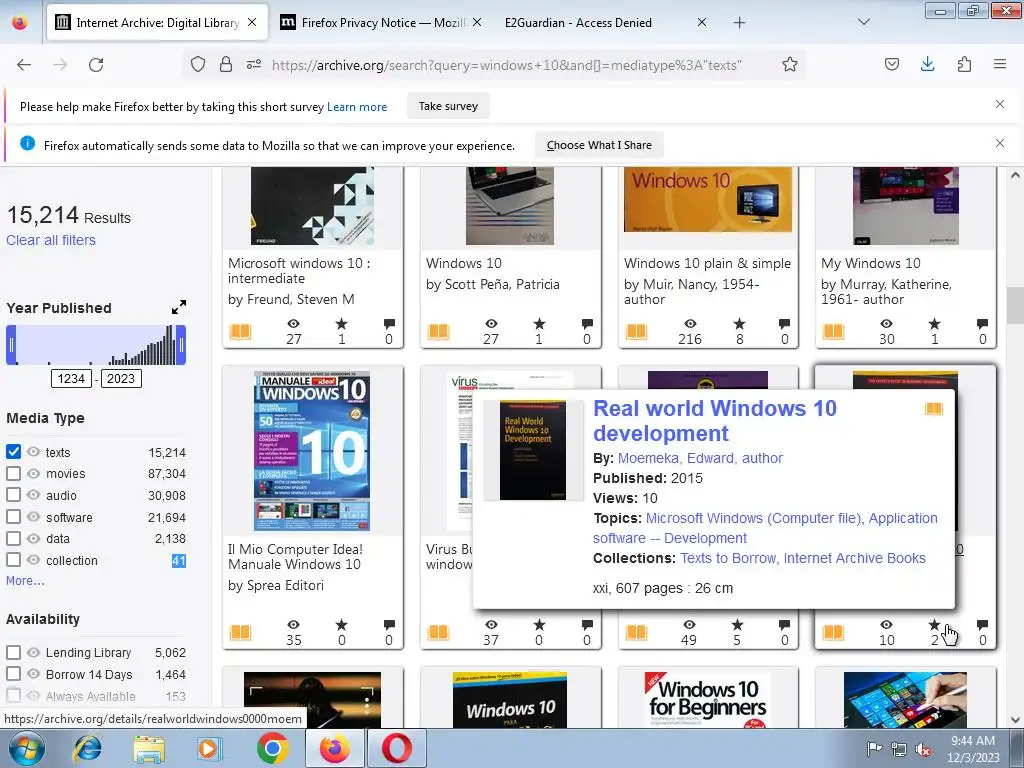
Task: Check the data media type filter
Action: (x=14, y=538)
